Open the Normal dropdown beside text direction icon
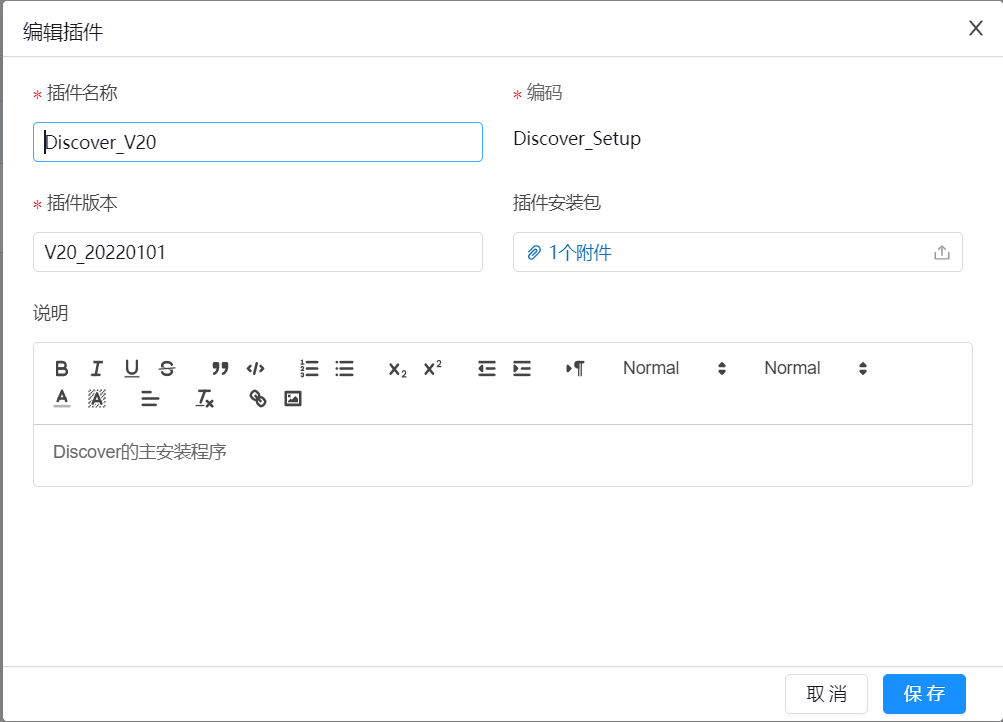This screenshot has height=722, width=1003. coord(674,368)
